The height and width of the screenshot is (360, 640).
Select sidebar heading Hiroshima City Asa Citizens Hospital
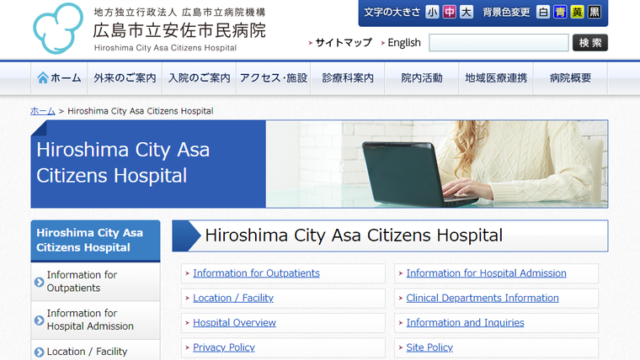(96, 240)
